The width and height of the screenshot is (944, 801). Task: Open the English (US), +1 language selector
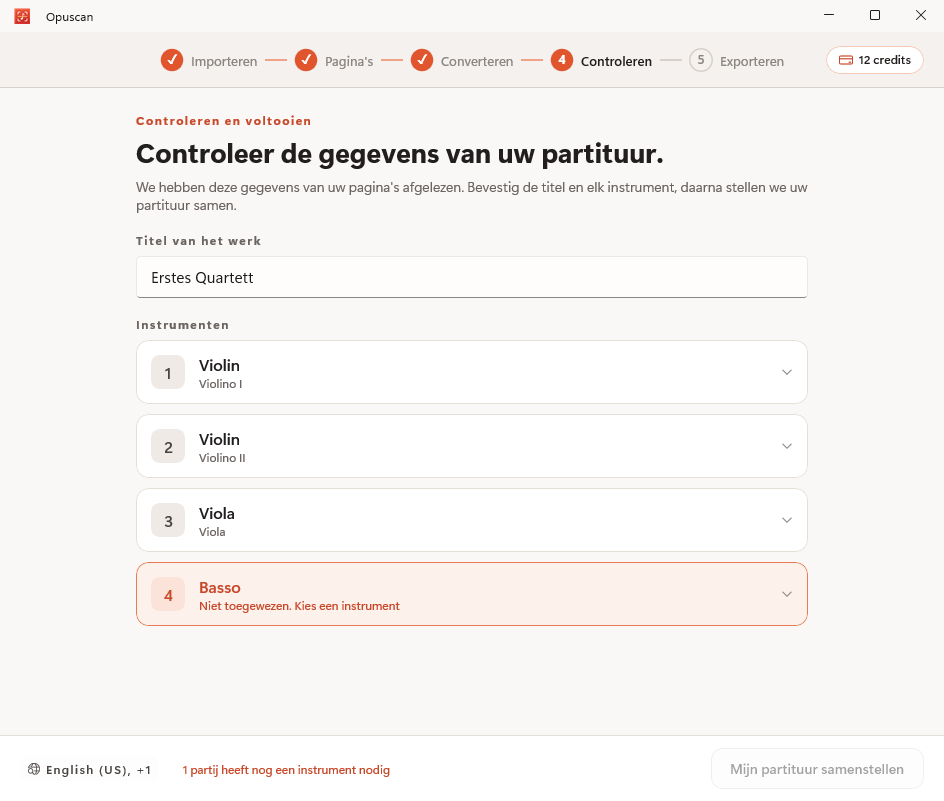[89, 770]
